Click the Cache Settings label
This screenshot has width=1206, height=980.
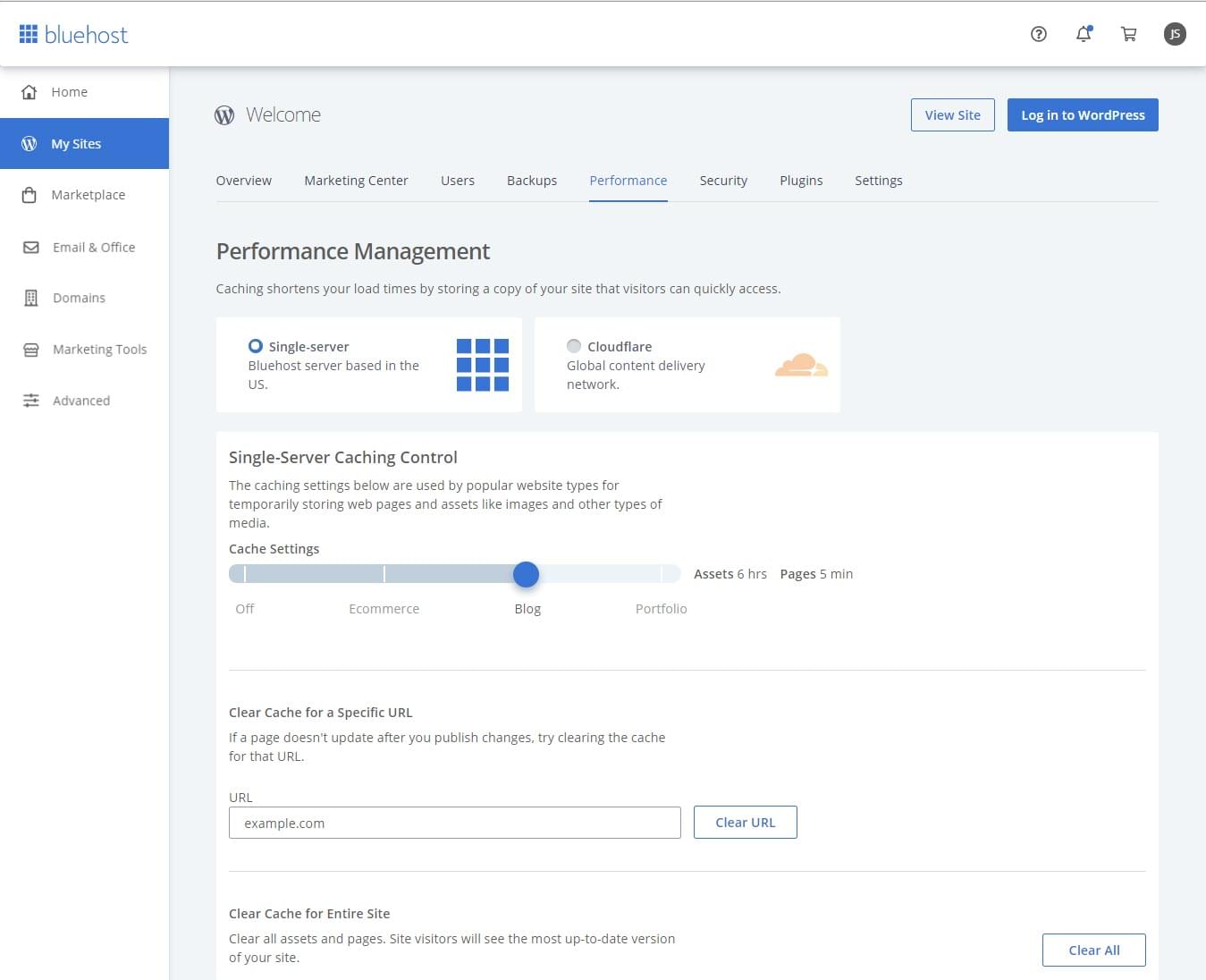tap(274, 549)
